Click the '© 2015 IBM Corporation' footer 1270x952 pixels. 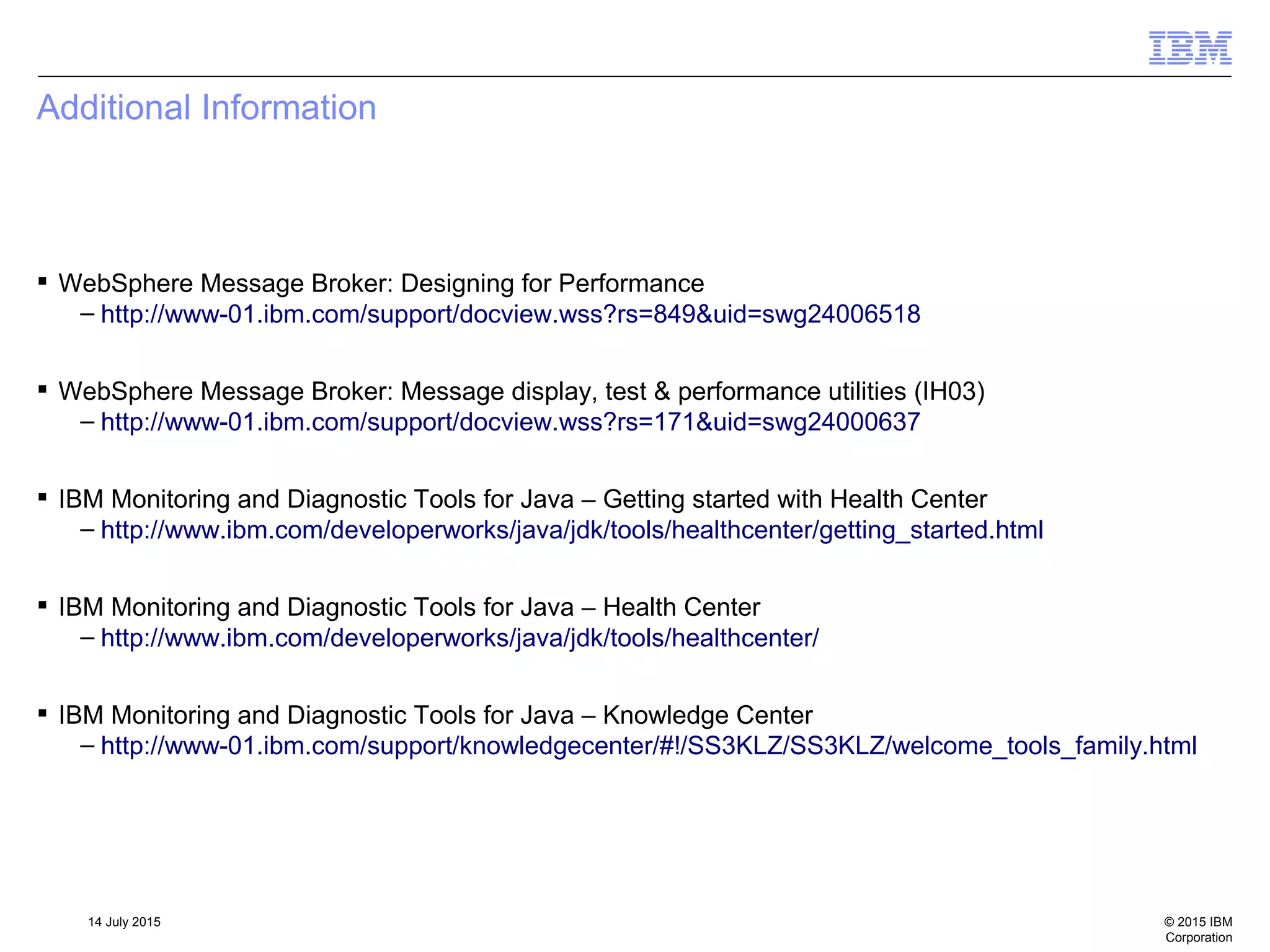coord(1198,930)
